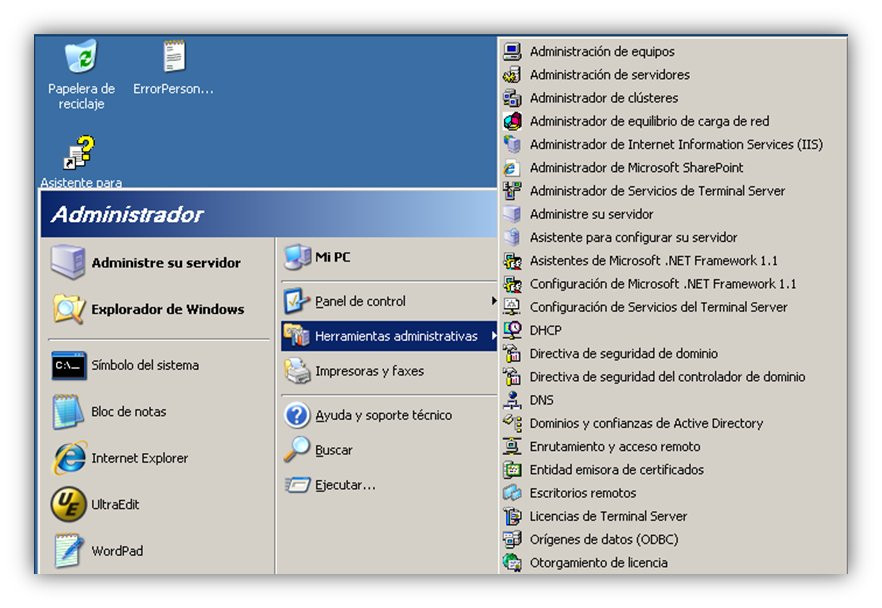
Task: Launch UltraEdit from its UE icon
Action: coord(69,505)
